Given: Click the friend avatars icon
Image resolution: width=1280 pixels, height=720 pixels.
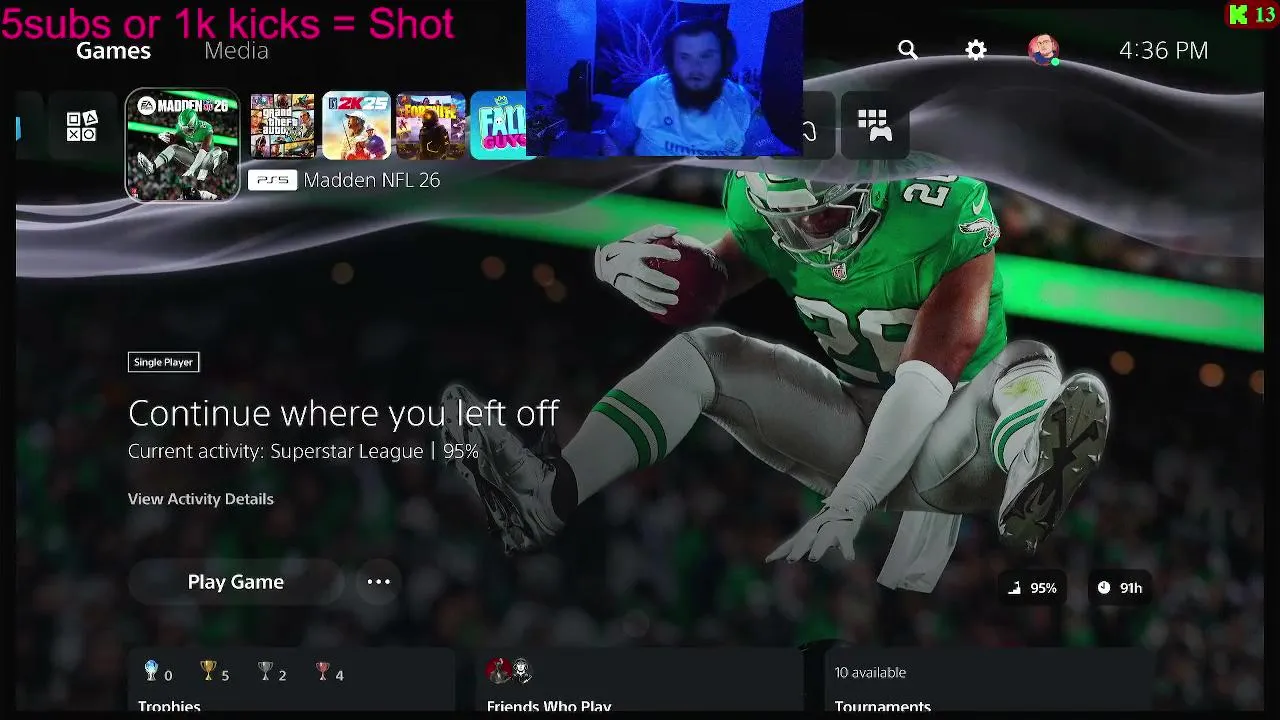Looking at the screenshot, I should coord(509,671).
